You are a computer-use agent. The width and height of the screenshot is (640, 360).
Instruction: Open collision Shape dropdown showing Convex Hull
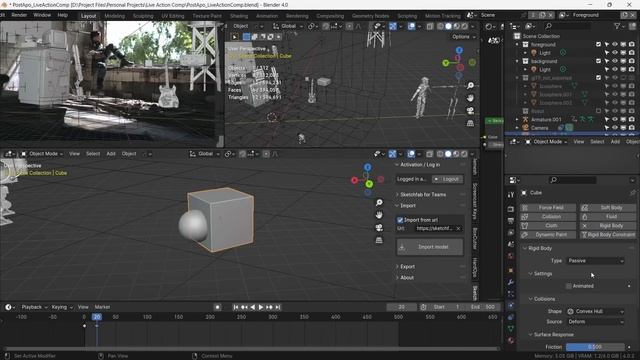tap(595, 311)
